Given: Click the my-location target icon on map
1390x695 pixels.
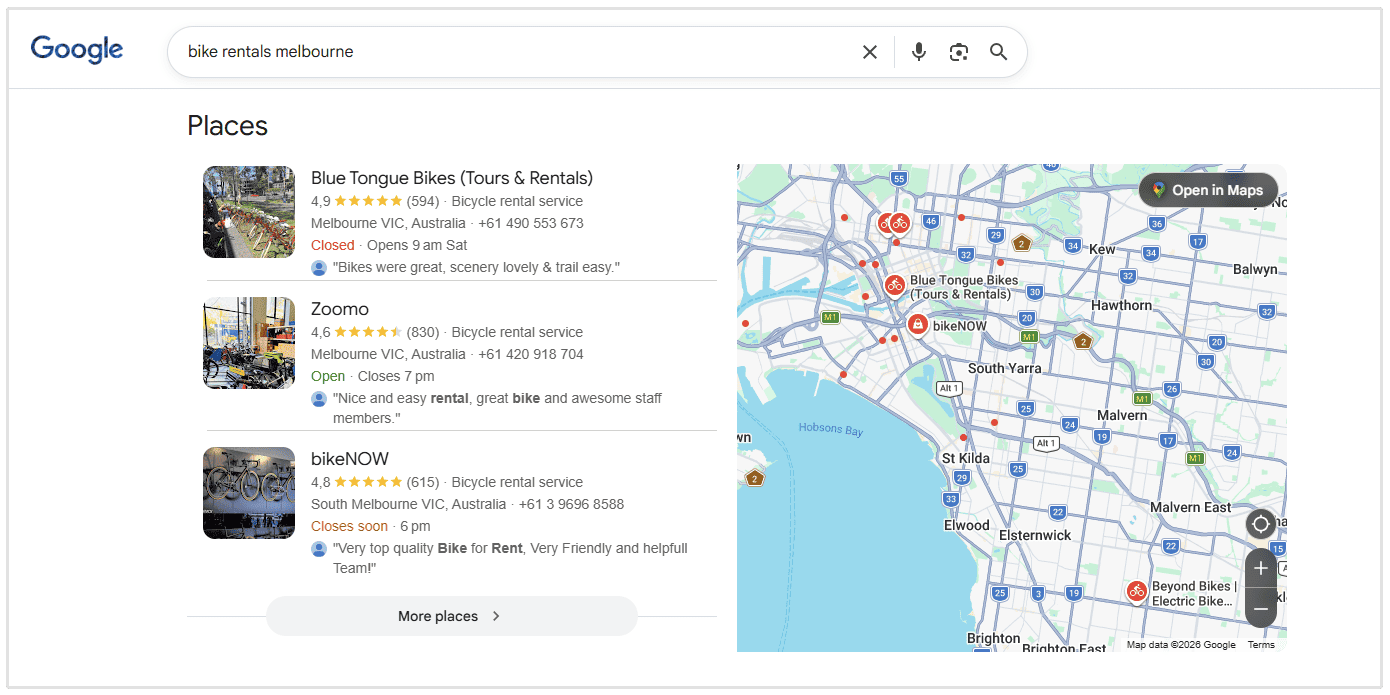Looking at the screenshot, I should click(1260, 524).
